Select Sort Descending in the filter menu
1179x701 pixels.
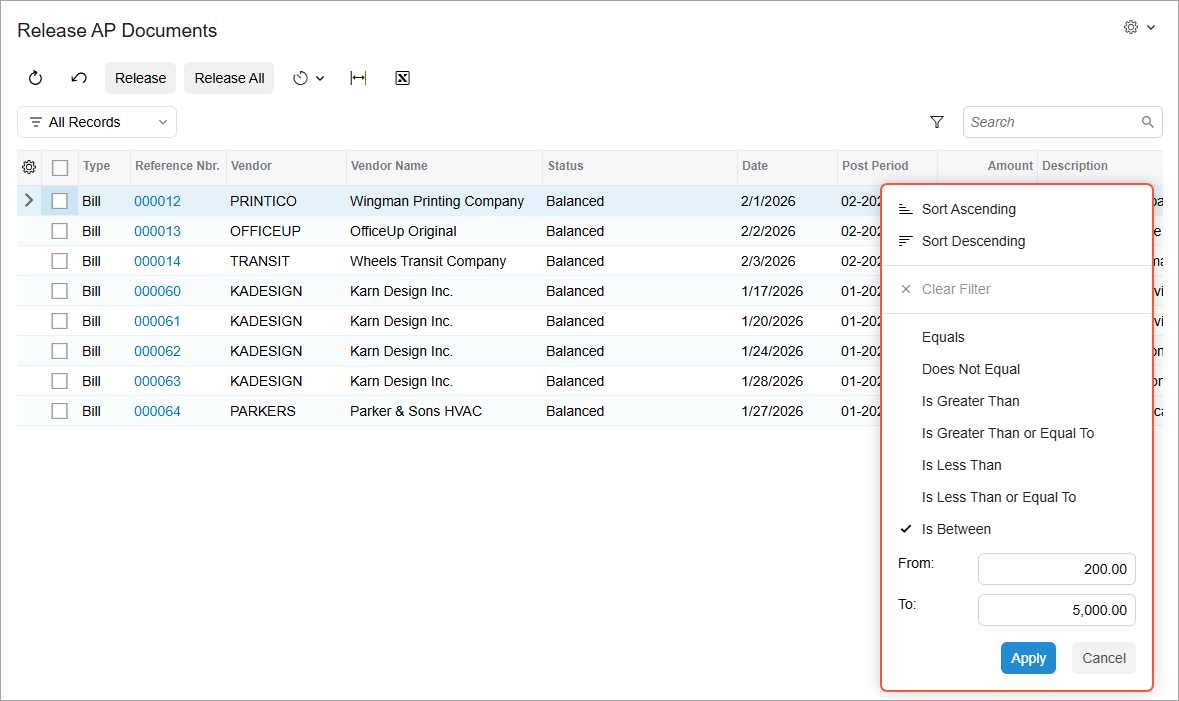tap(973, 241)
